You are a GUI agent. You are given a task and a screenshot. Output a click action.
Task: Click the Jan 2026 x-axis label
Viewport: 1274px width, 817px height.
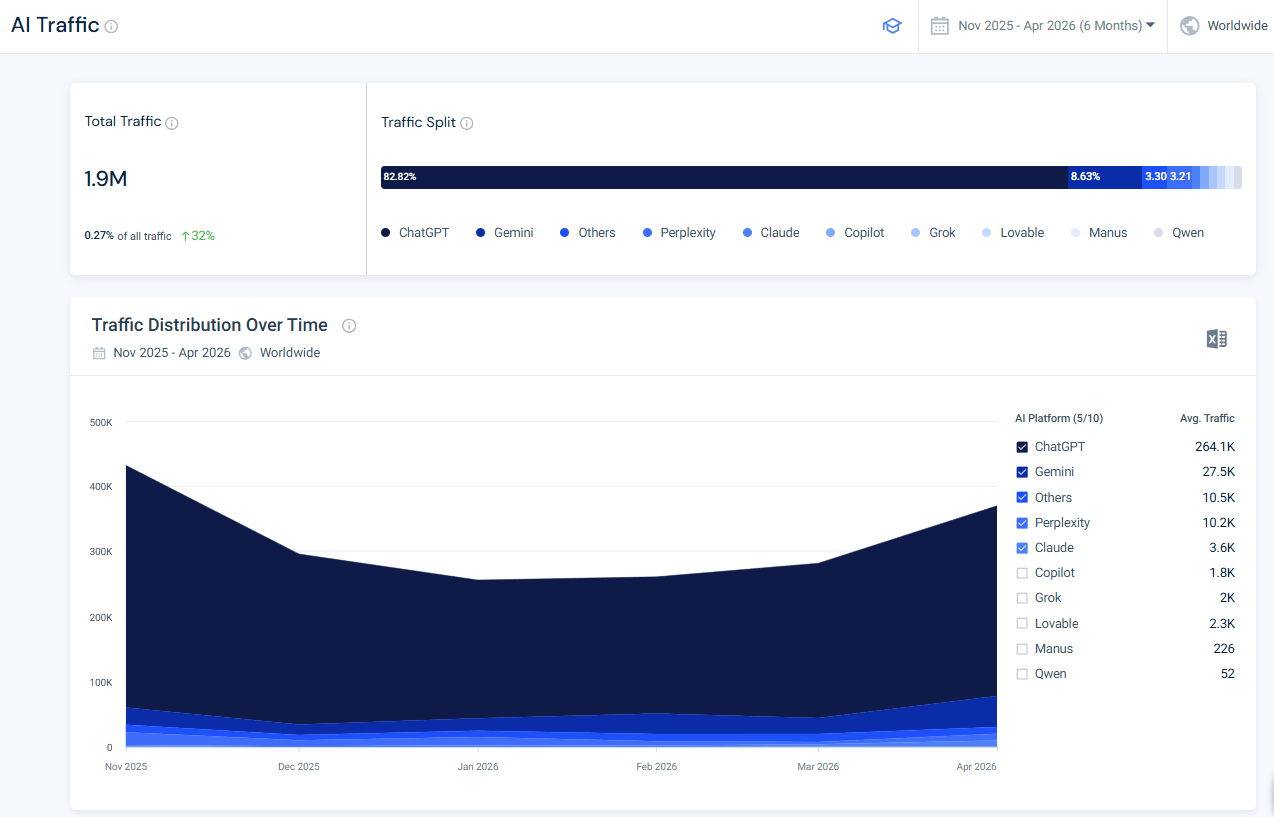point(478,767)
